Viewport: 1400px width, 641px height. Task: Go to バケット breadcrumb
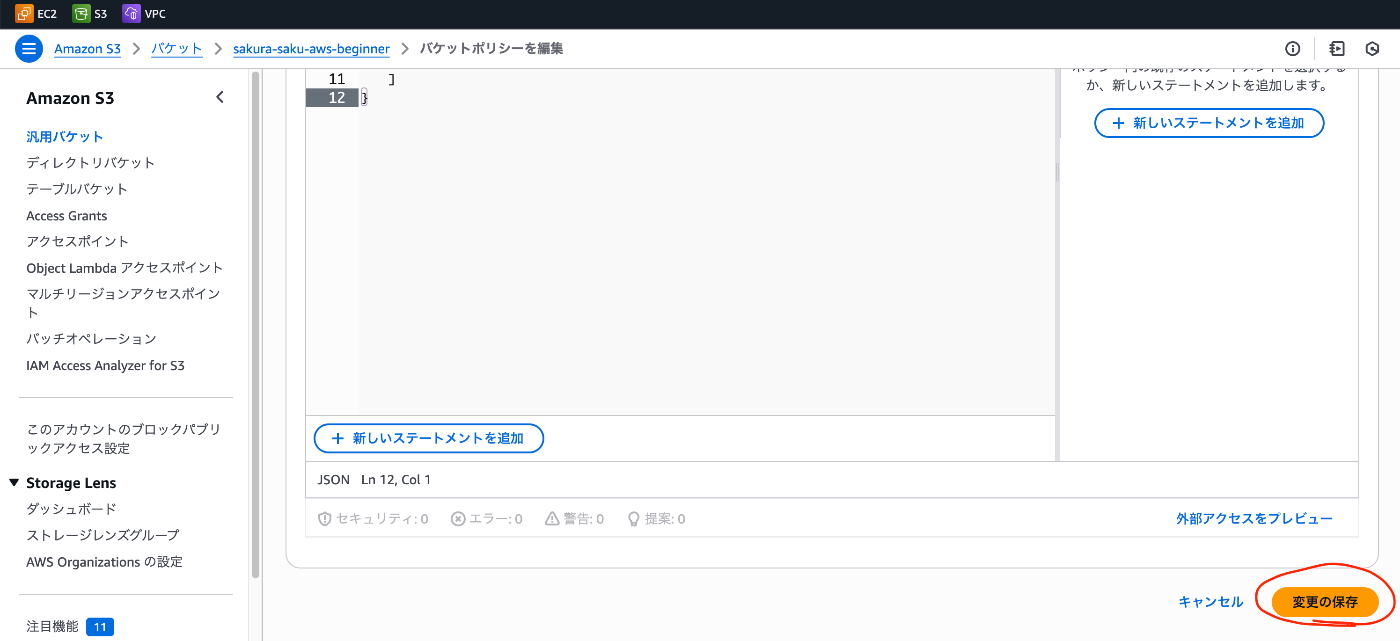click(x=177, y=48)
